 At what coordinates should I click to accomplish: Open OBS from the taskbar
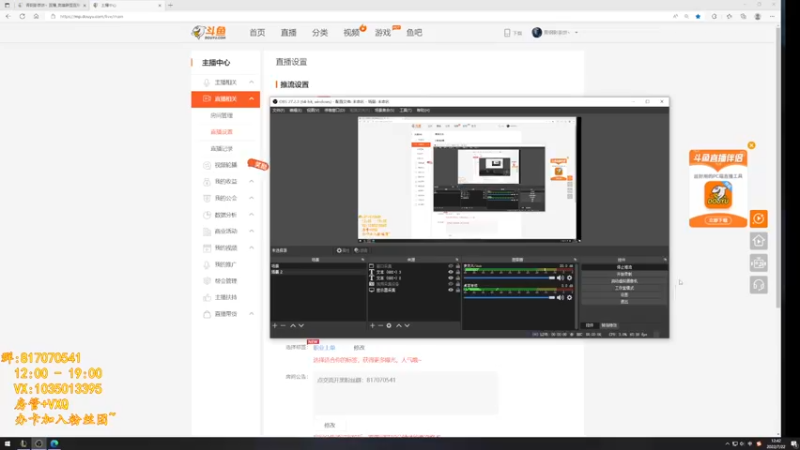(x=39, y=443)
